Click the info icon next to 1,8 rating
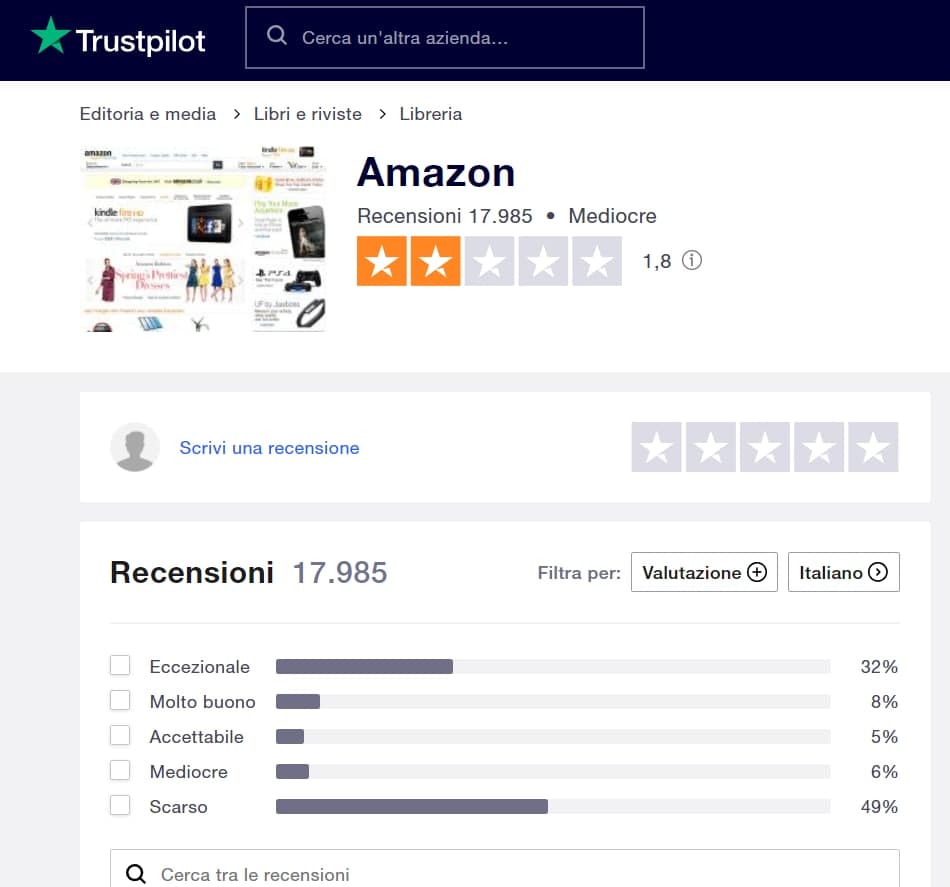 pos(692,261)
